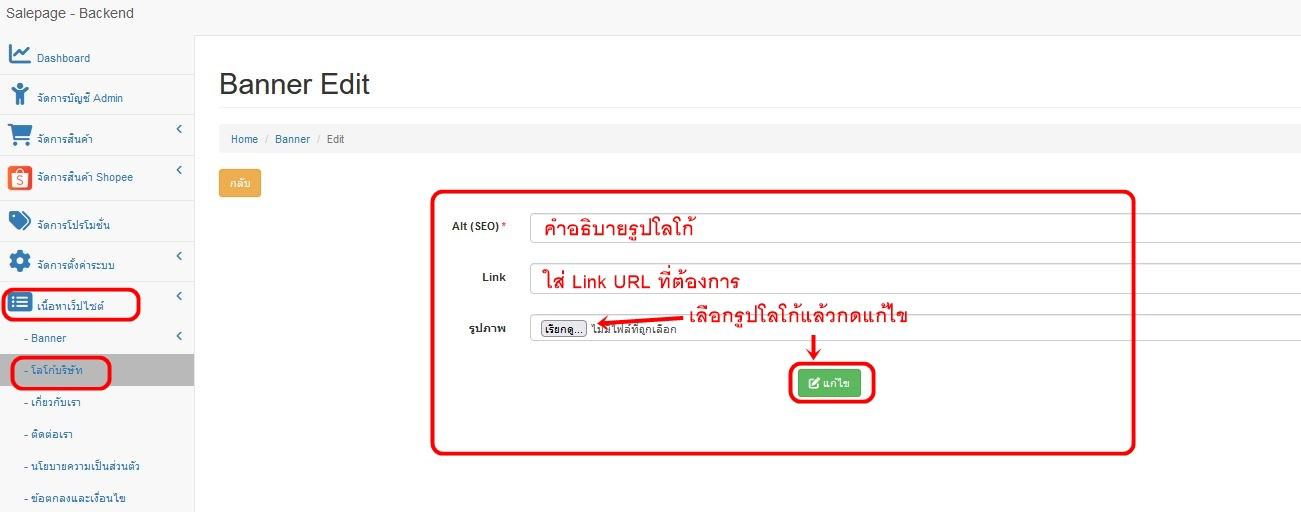Click the เรียกดู file browse button
The image size is (1301, 512).
pyautogui.click(x=563, y=329)
